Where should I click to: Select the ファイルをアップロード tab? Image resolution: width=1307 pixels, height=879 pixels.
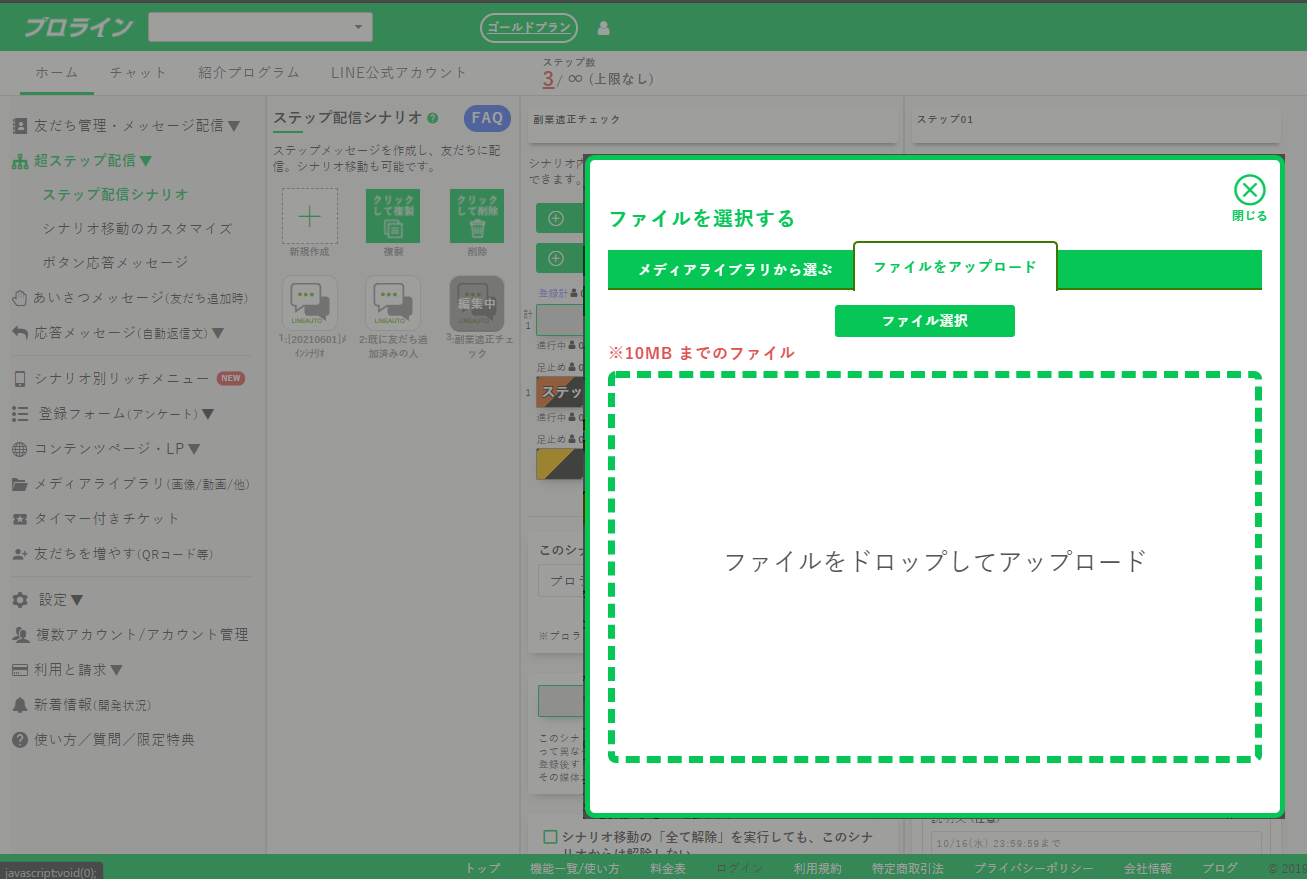(955, 267)
